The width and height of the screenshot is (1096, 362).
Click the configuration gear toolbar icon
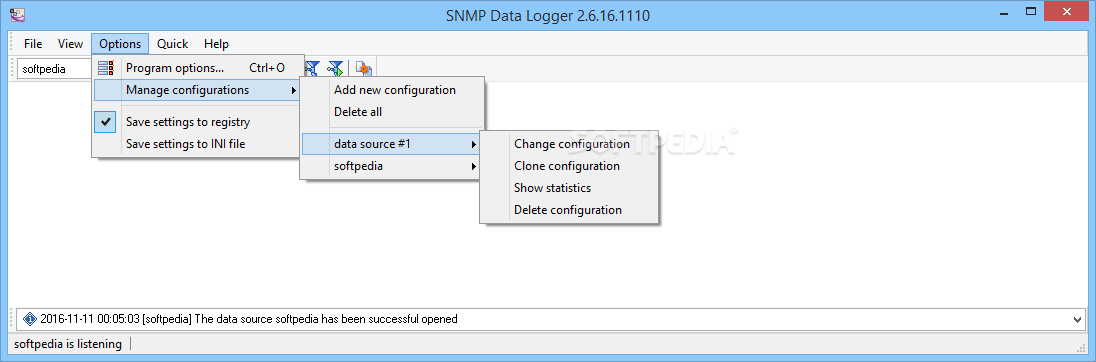[363, 68]
